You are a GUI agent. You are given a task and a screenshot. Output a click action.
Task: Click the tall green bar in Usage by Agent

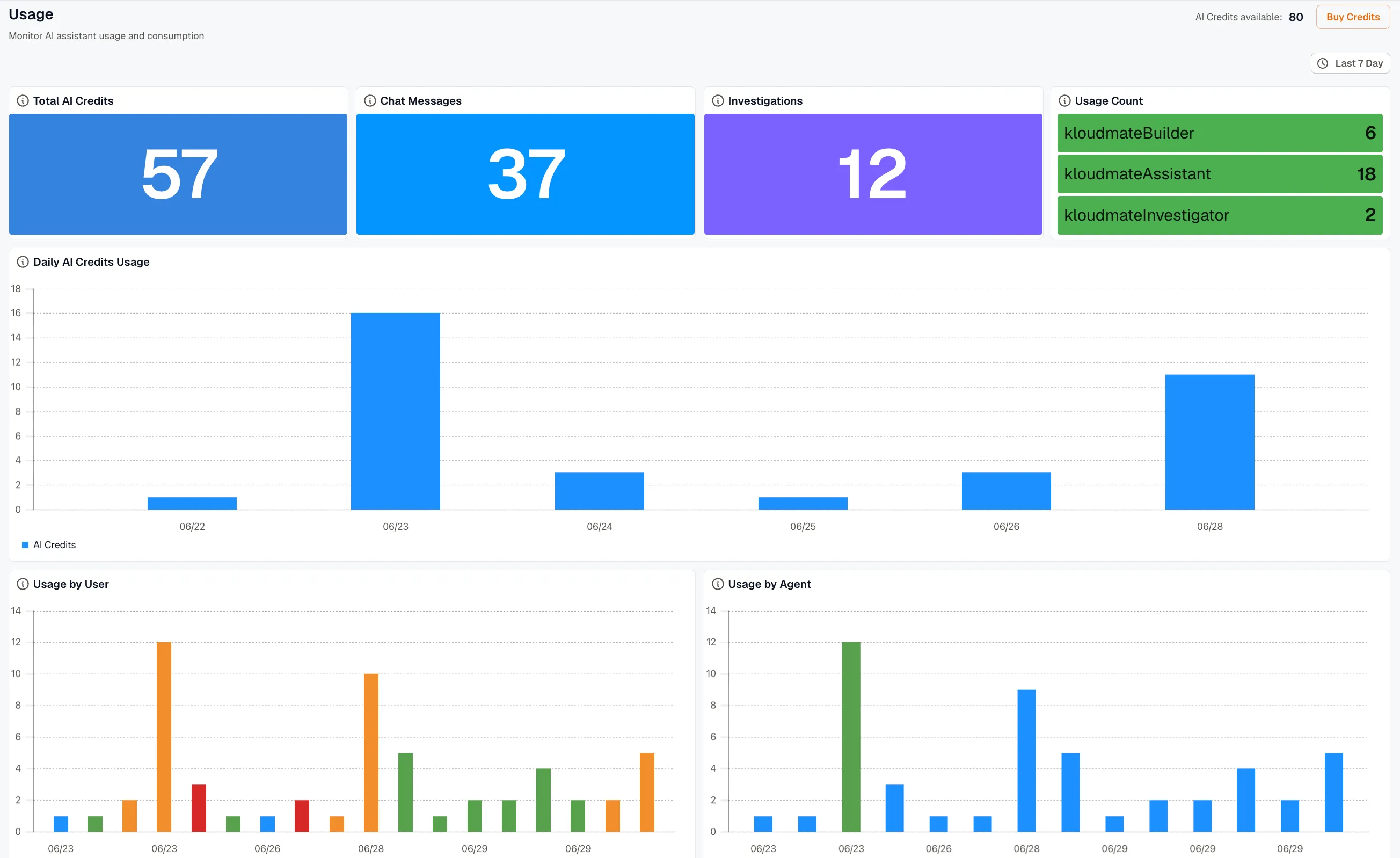tap(850, 737)
